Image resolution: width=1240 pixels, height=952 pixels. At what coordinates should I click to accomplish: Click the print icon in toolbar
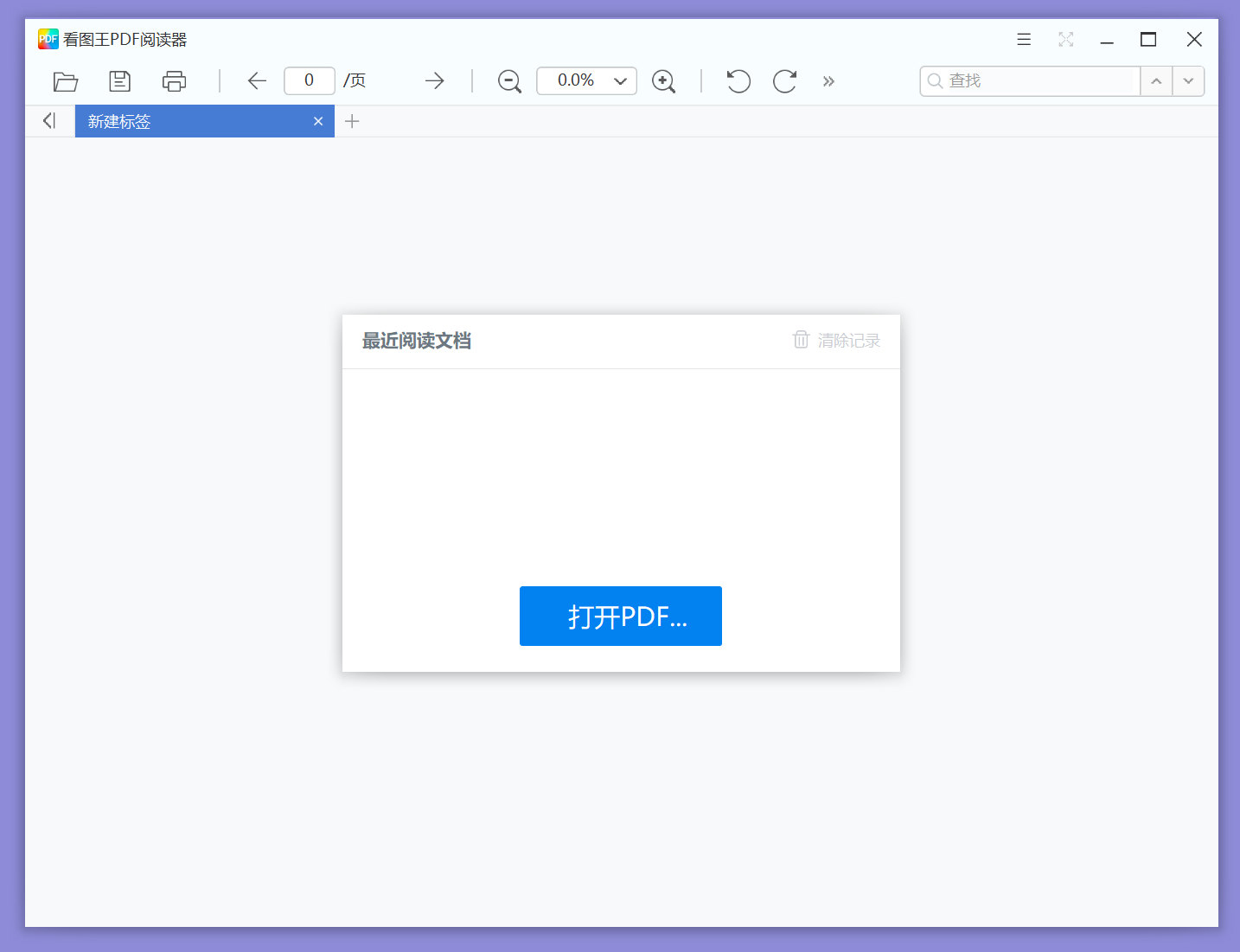[174, 81]
